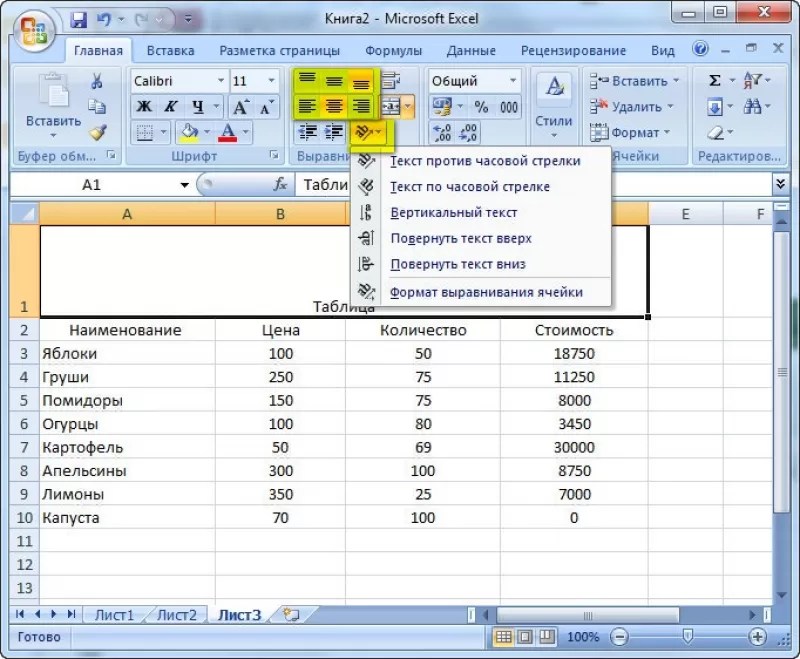This screenshot has height=659, width=800.
Task: Save the workbook via floppy icon
Action: pyautogui.click(x=79, y=20)
